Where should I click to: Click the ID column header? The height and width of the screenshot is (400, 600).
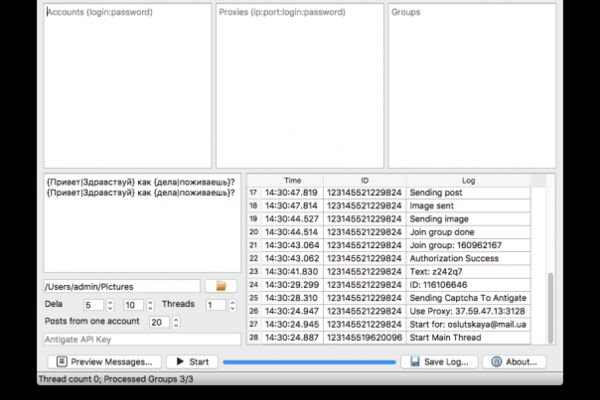click(365, 180)
